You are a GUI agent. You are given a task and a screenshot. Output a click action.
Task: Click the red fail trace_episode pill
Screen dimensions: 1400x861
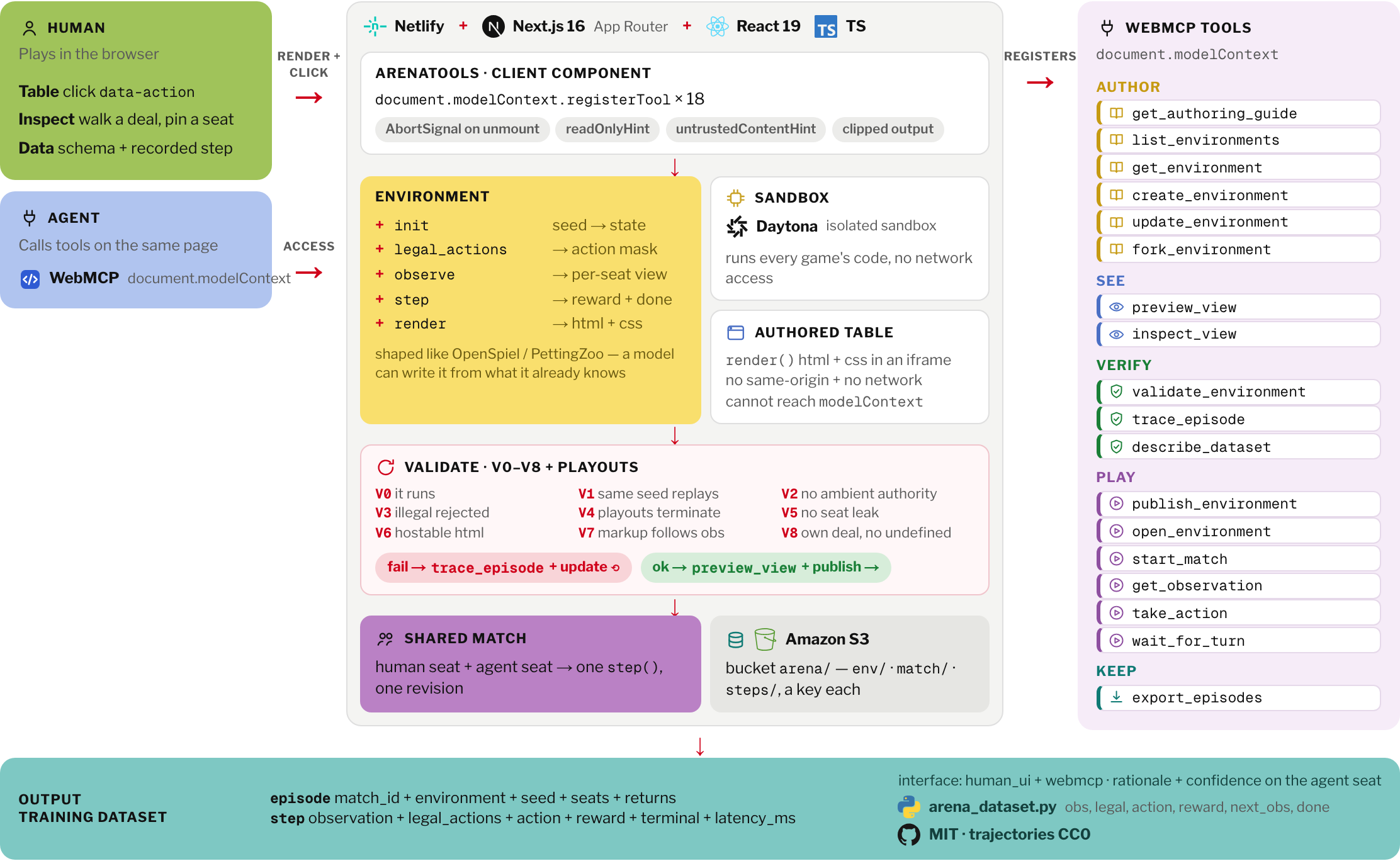pyautogui.click(x=504, y=568)
